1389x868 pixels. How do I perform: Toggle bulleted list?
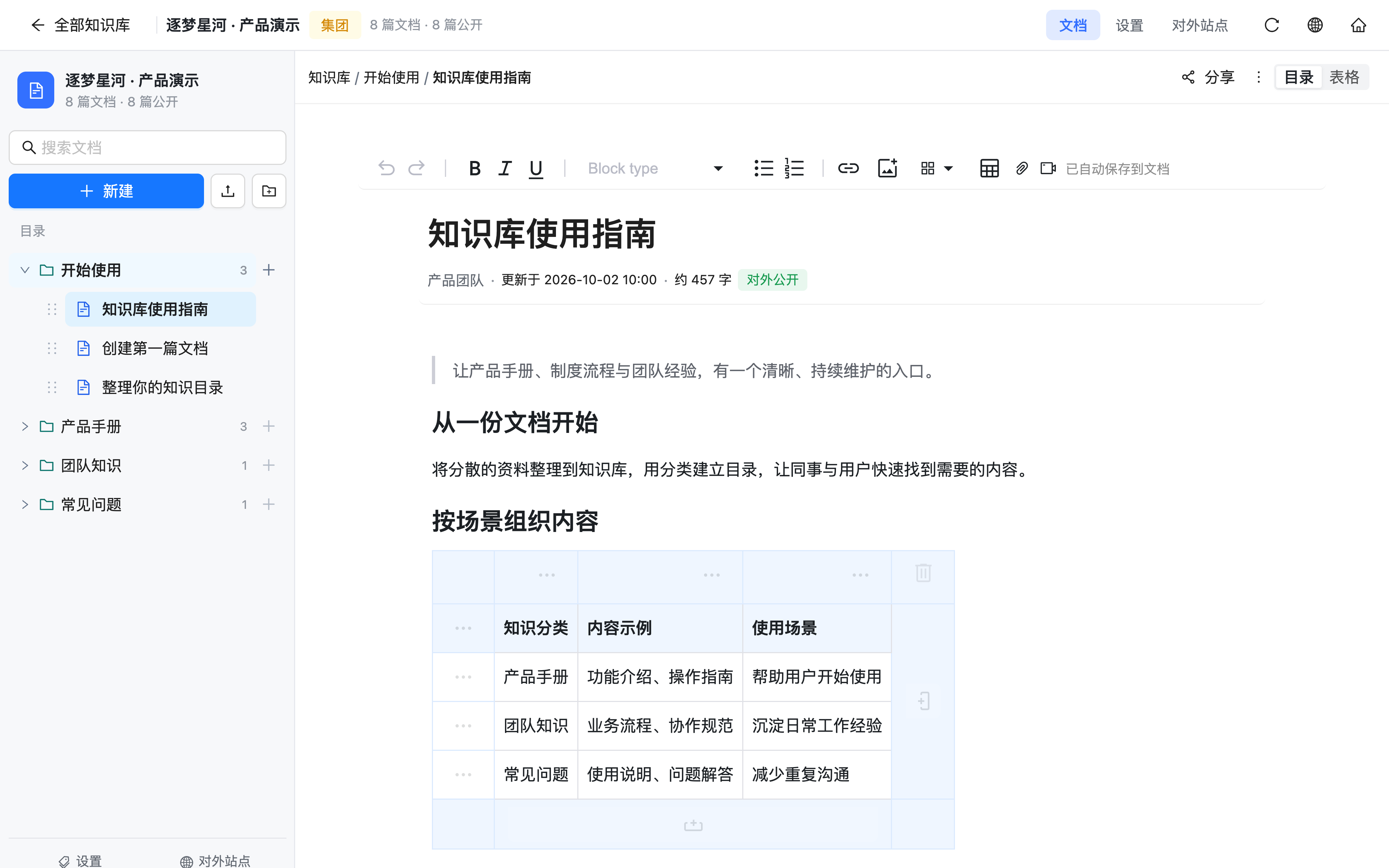pyautogui.click(x=763, y=168)
